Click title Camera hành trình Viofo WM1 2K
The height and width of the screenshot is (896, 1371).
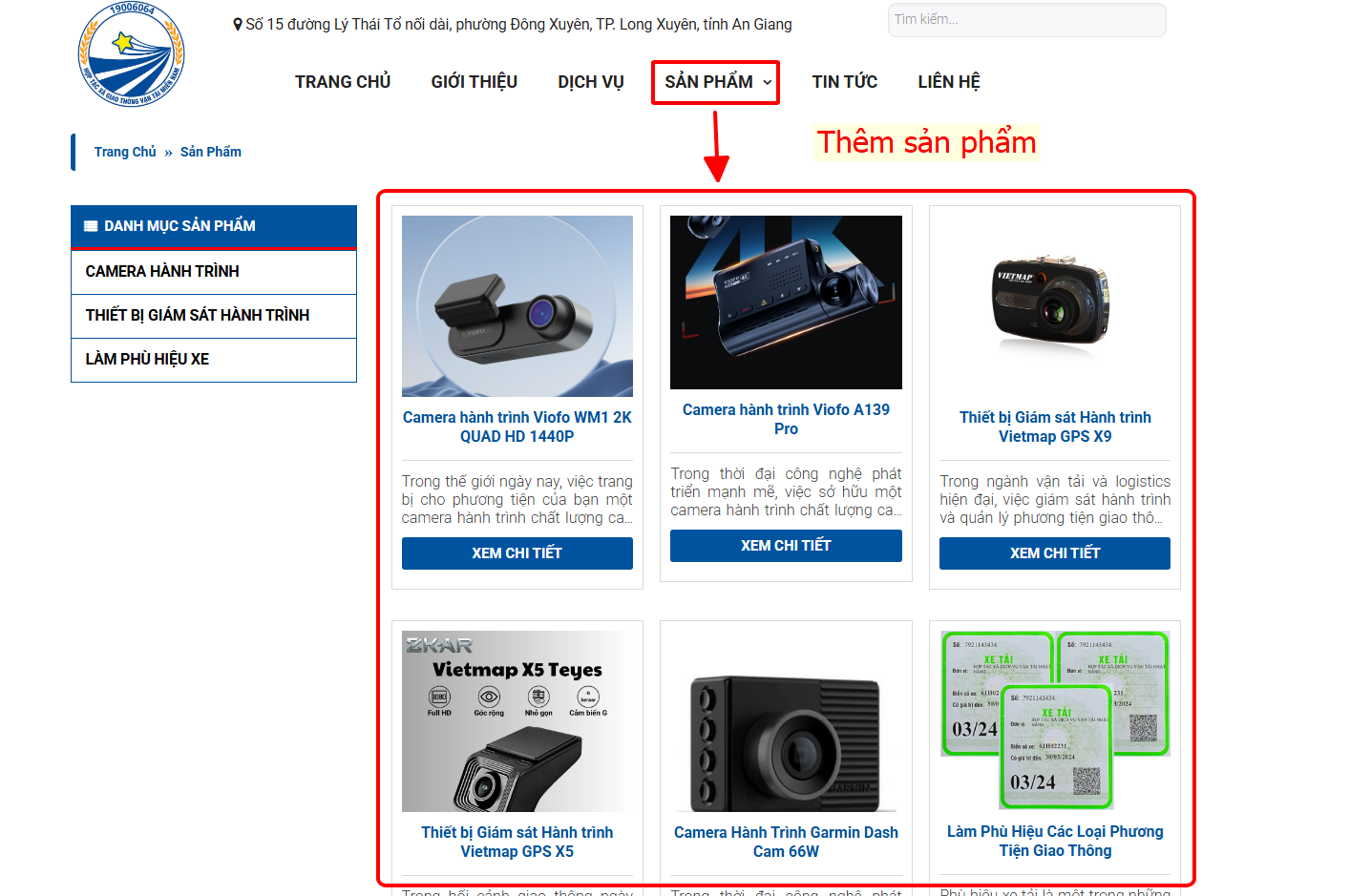pos(517,427)
